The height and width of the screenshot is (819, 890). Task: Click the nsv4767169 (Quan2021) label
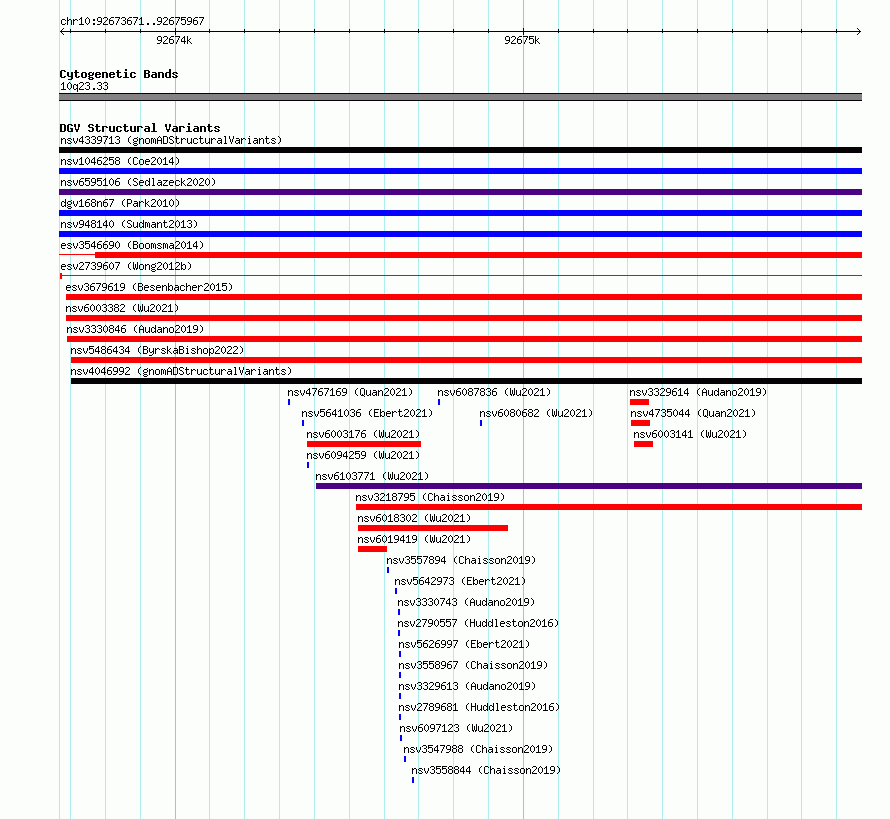click(350, 392)
